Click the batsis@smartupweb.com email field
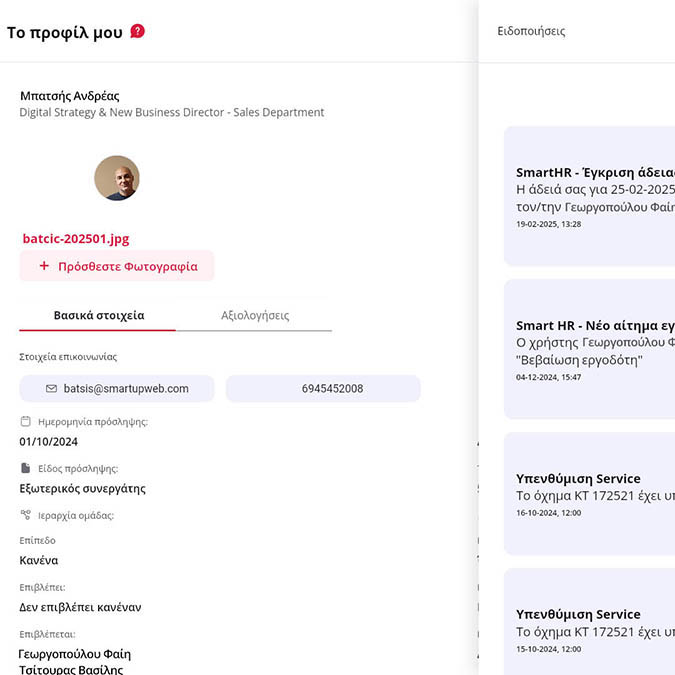The image size is (675, 675). coord(117,388)
